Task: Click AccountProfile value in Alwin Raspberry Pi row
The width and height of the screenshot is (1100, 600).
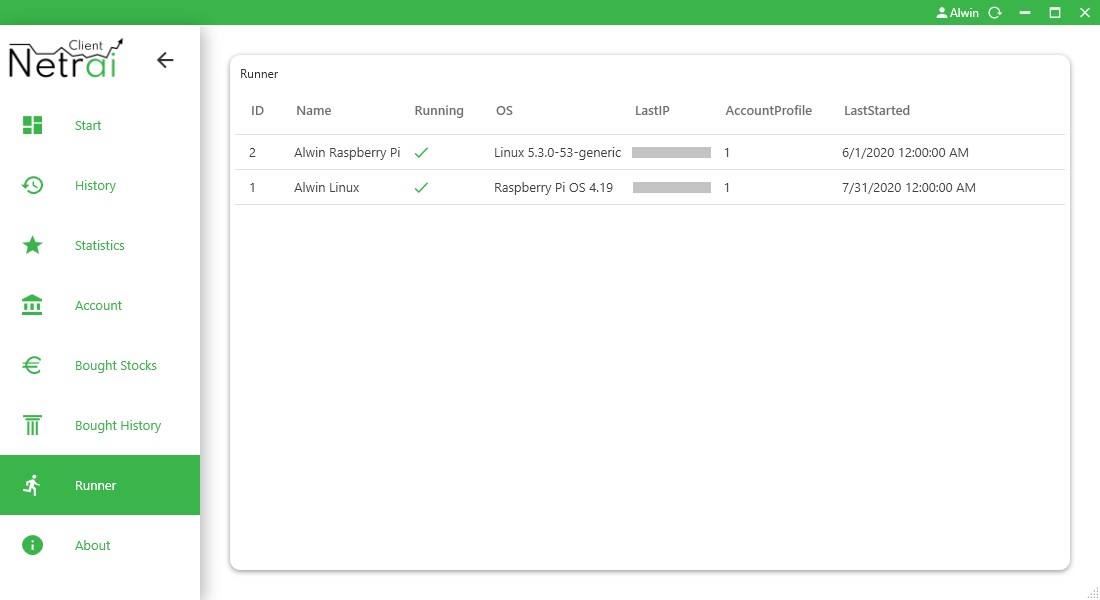Action: click(727, 152)
